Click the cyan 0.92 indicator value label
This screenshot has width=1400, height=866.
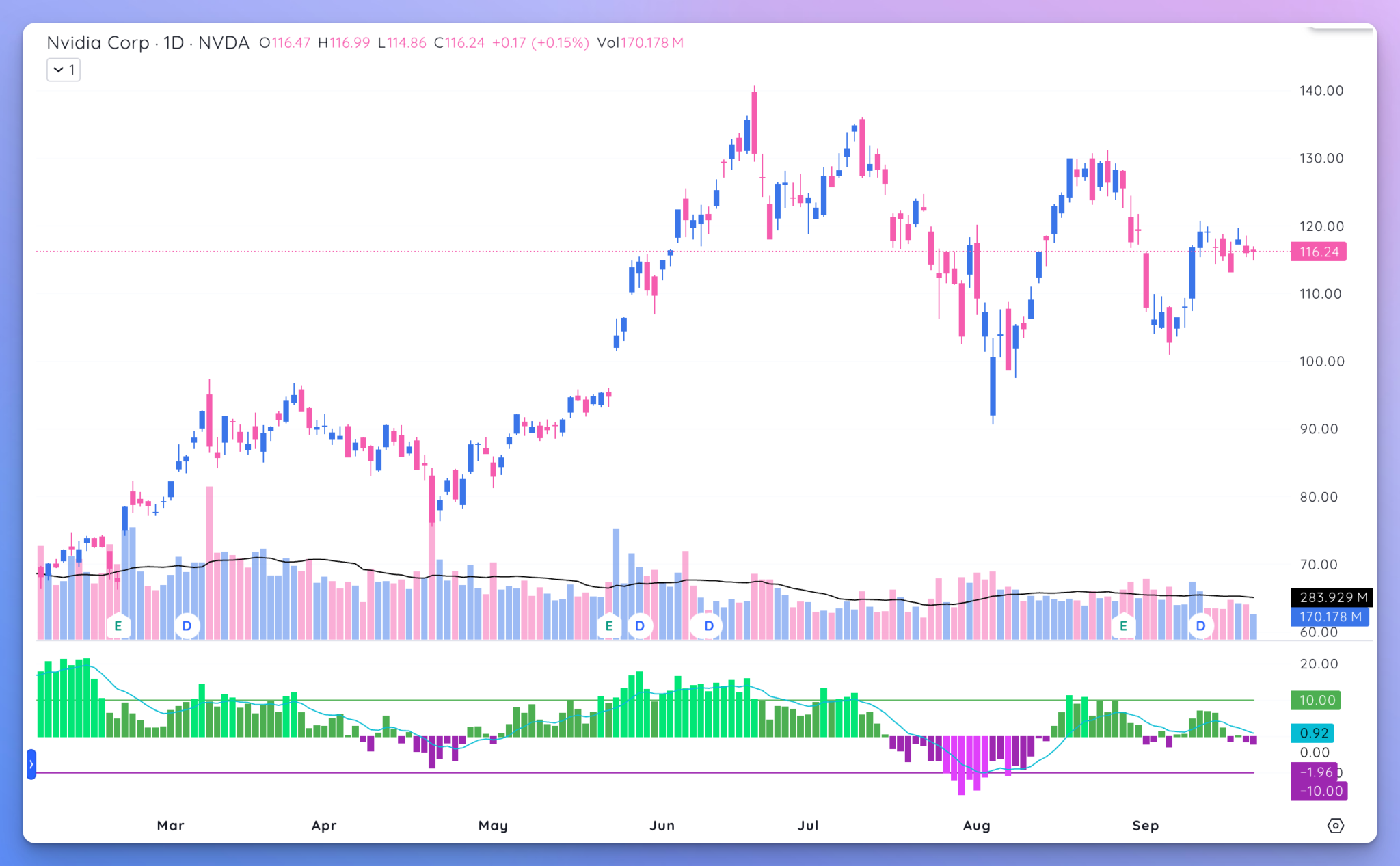[1312, 733]
